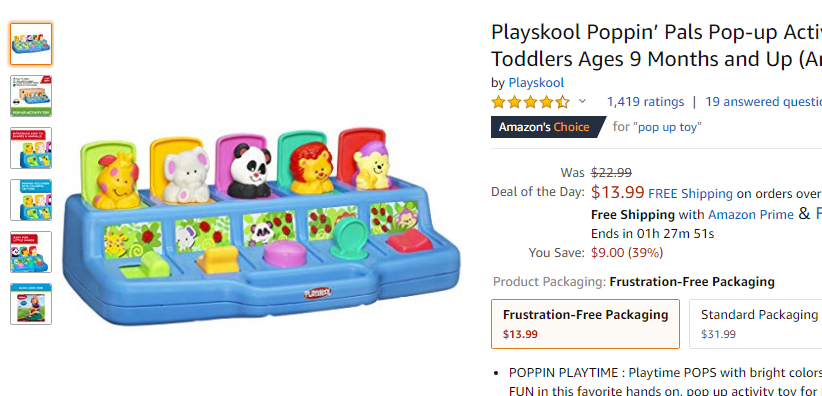
Task: Click the FREE Shipping link
Action: [690, 194]
